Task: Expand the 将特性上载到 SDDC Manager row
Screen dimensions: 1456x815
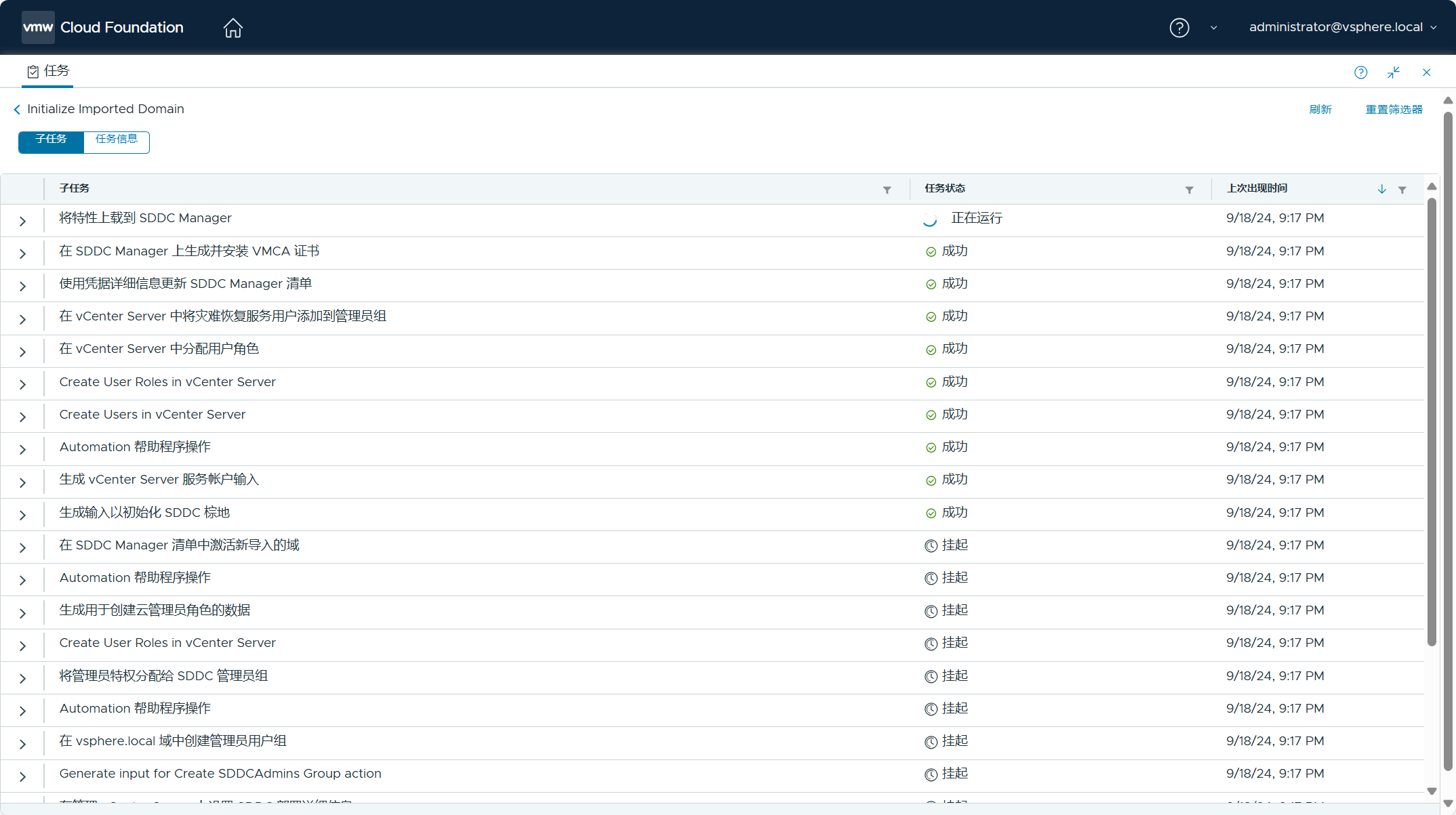Action: [x=22, y=221]
